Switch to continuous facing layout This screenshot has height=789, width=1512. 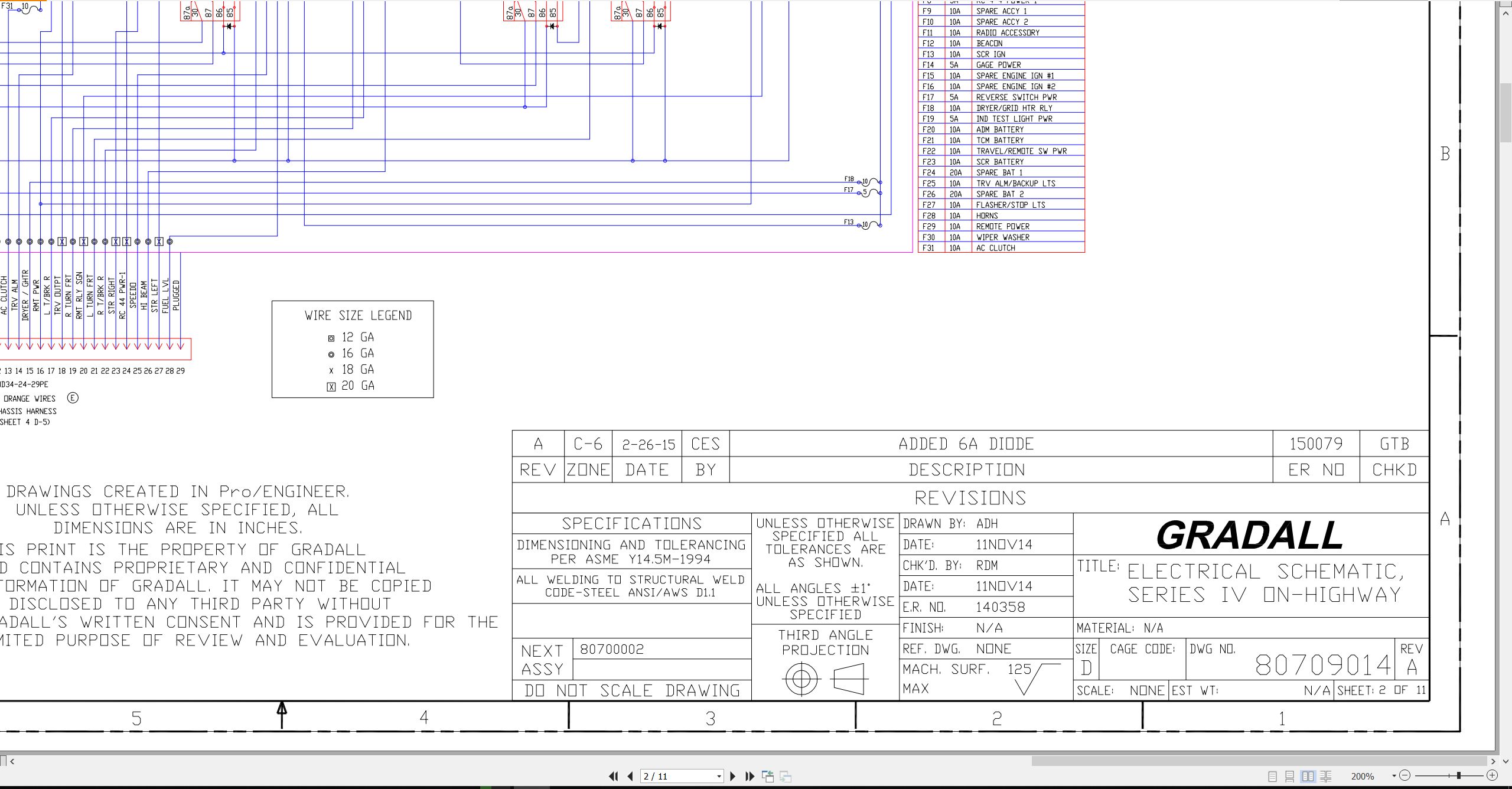coord(1326,776)
